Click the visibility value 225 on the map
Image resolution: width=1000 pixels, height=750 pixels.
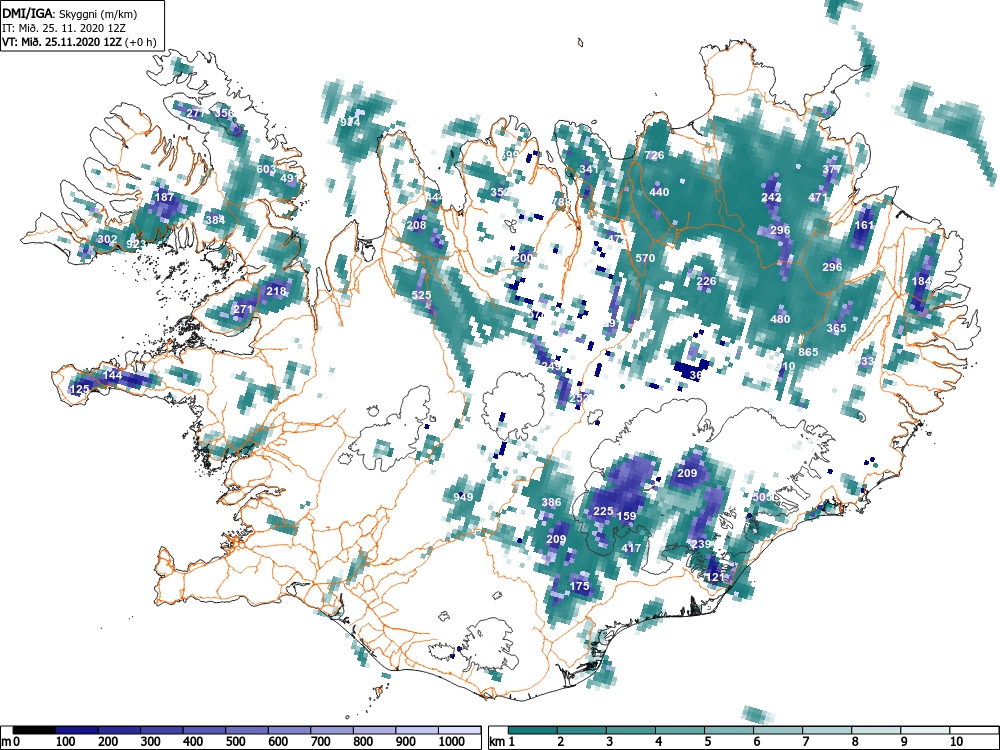click(603, 511)
